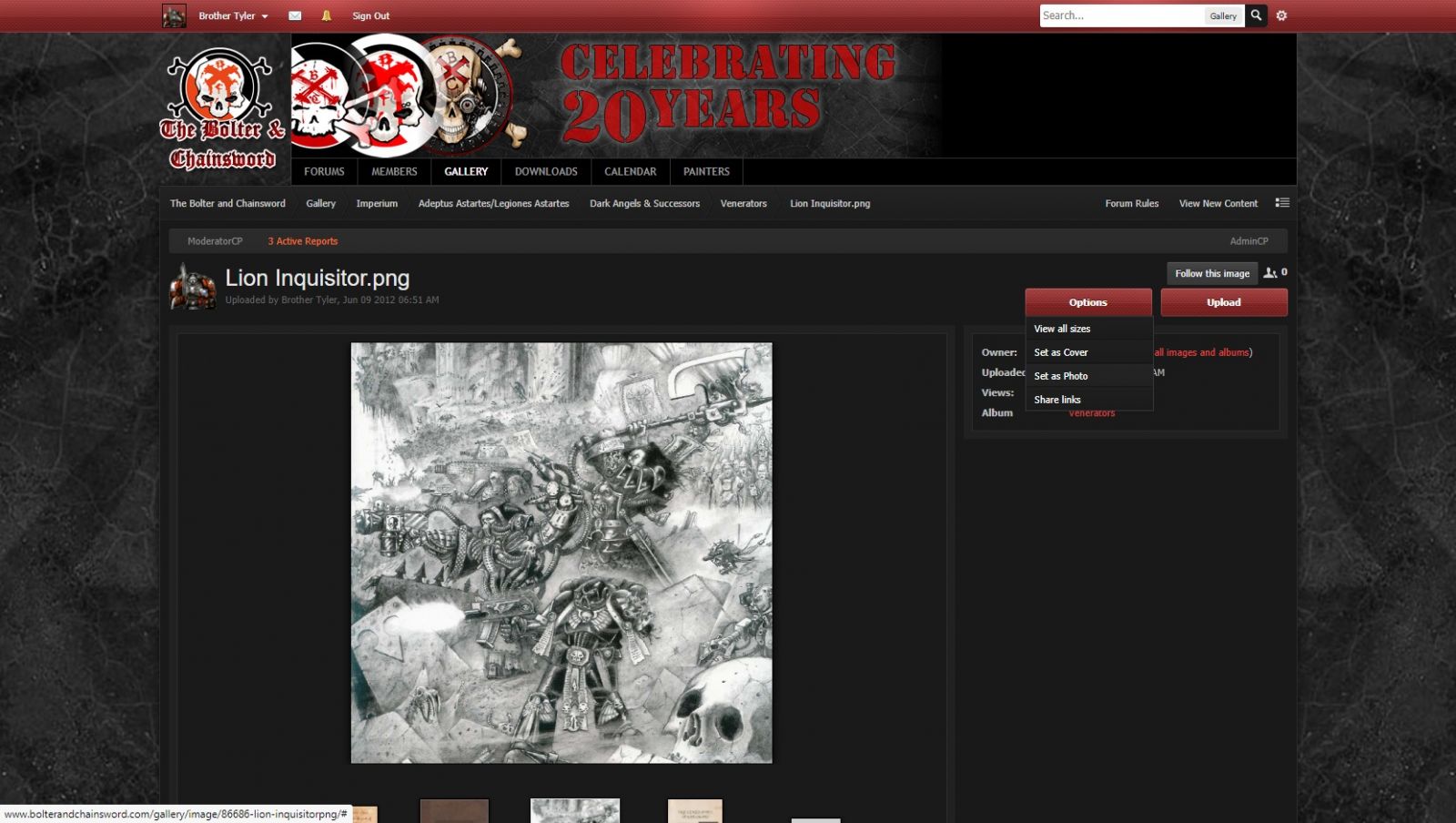Collapse the Options dropdown button
The width and height of the screenshot is (1456, 823).
(1087, 302)
